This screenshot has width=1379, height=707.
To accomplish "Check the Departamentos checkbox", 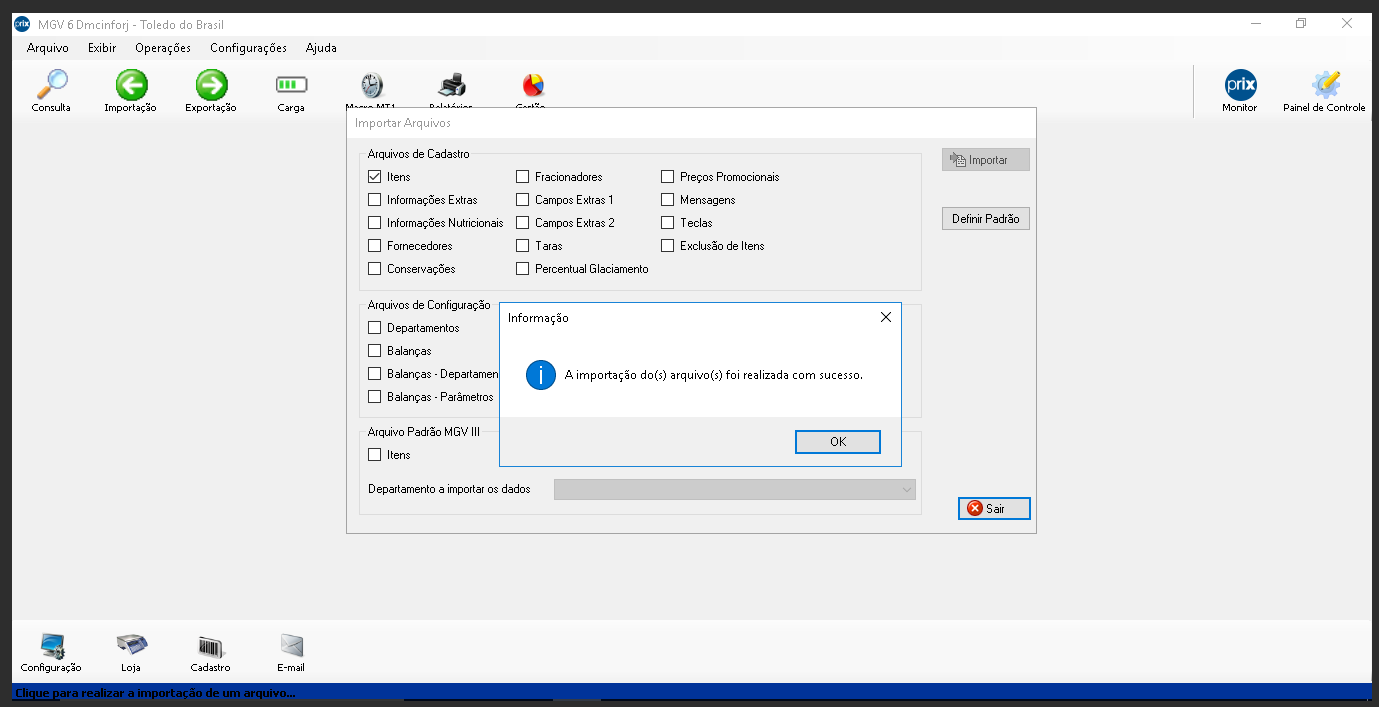I will tap(375, 328).
